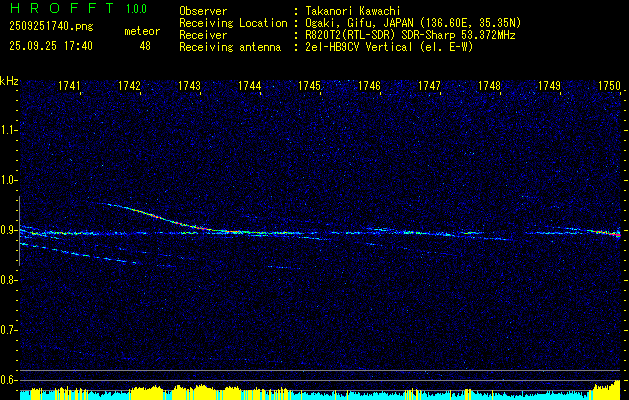Click the Ogaki, Gifu, JAPAN location text

coord(413,23)
